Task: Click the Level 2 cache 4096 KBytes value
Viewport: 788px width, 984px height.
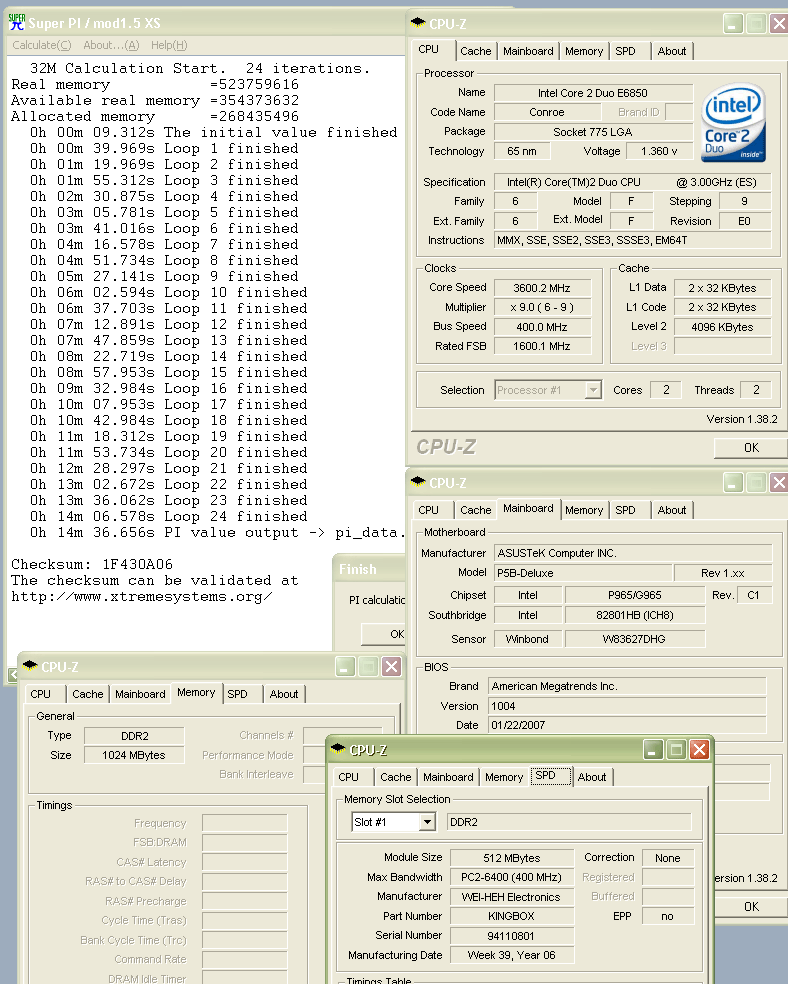Action: pyautogui.click(x=722, y=327)
